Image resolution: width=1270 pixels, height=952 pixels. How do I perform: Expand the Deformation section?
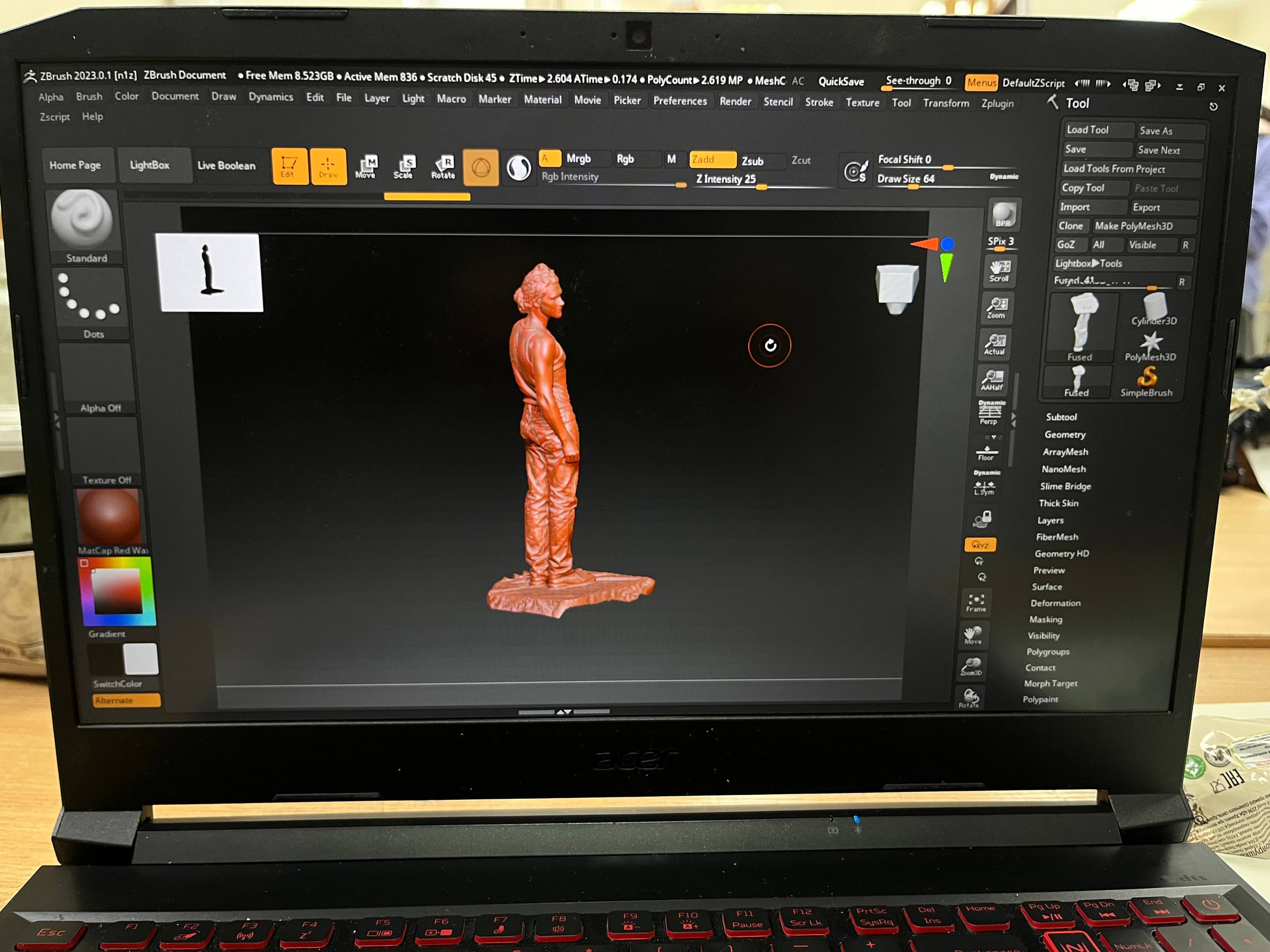pos(1055,603)
